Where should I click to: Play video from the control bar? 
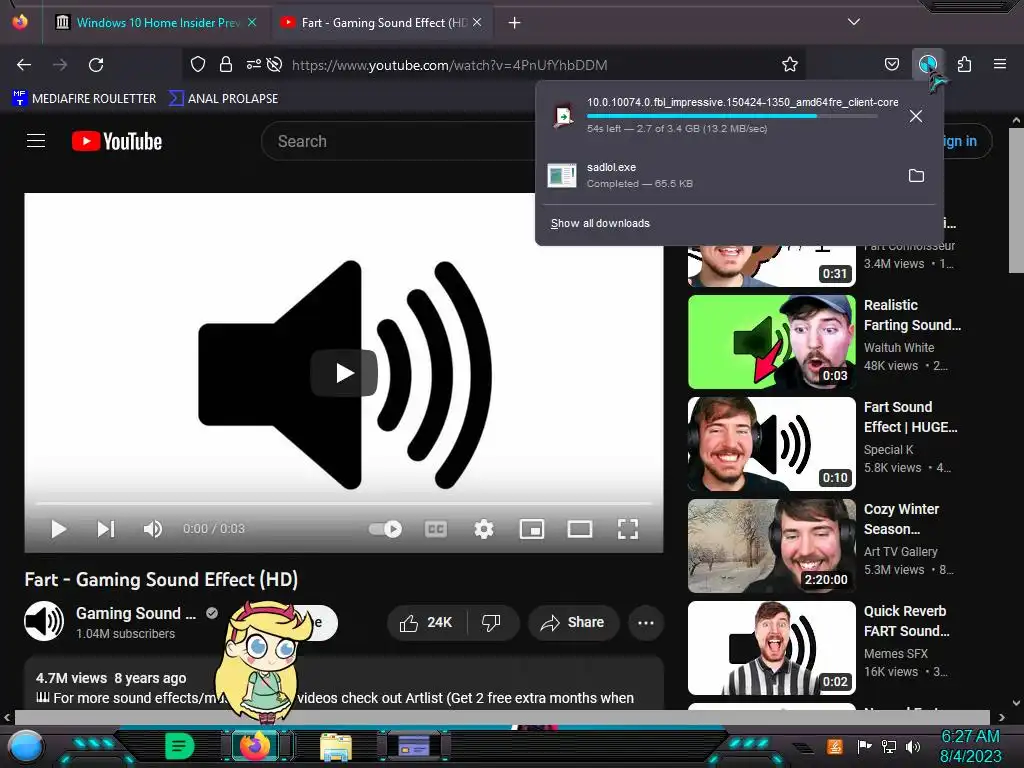point(58,529)
